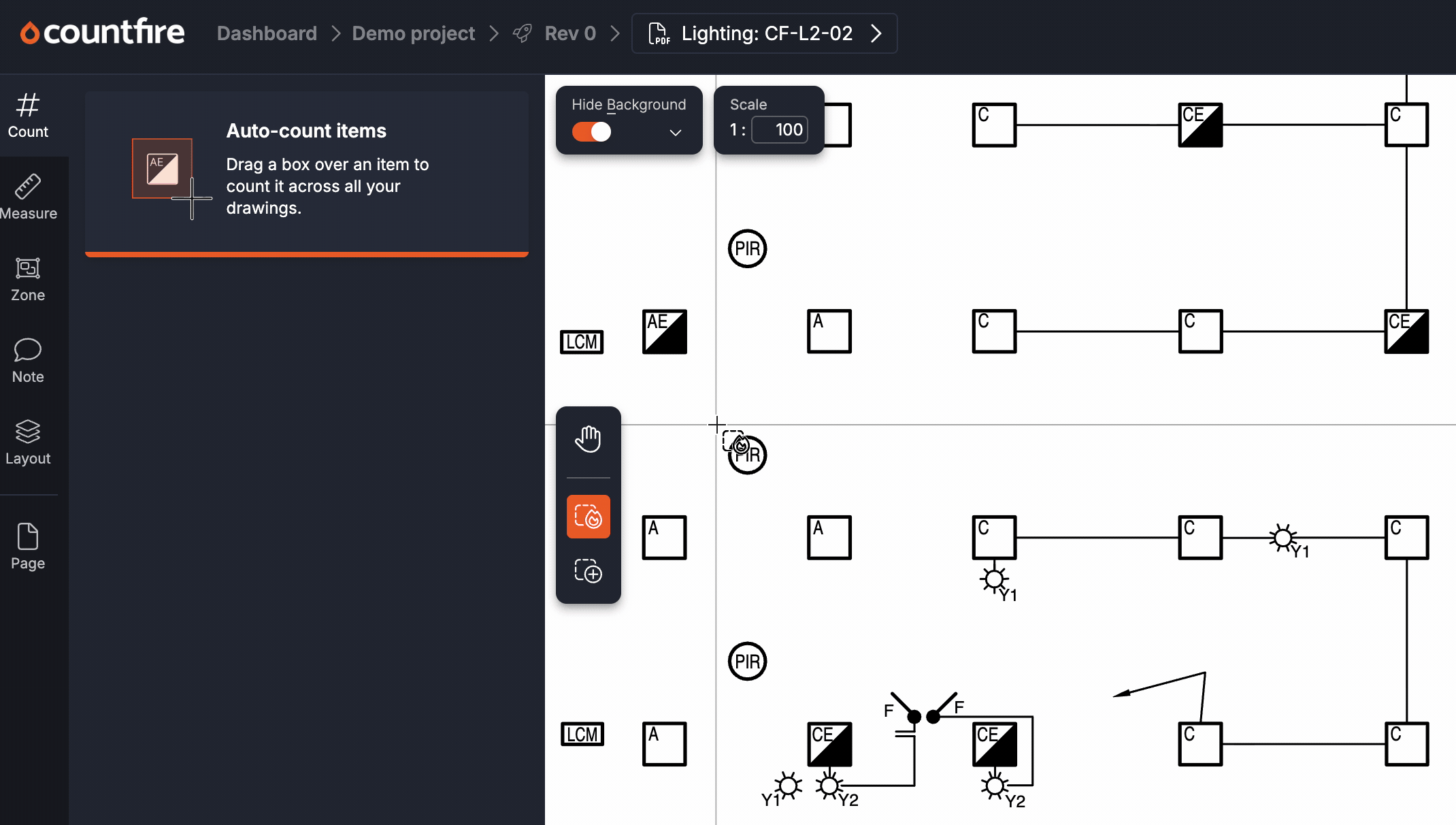
Task: Select the manual add-count tool
Action: (x=588, y=571)
